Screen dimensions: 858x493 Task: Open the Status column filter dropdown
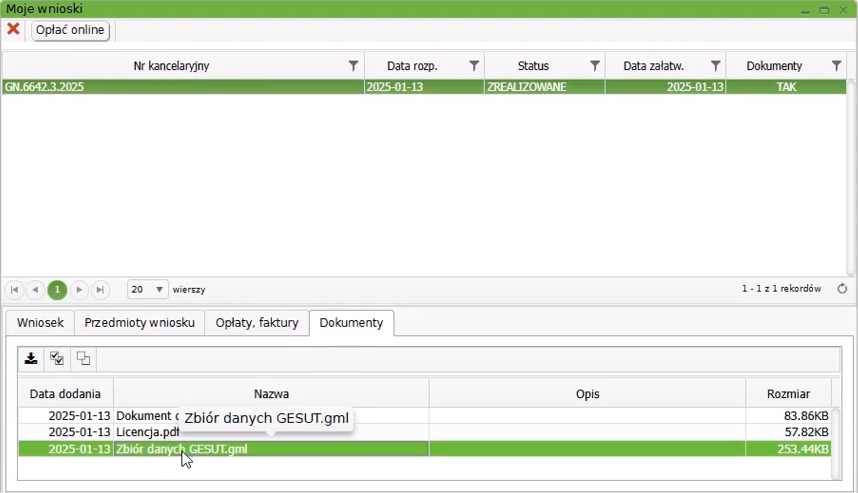click(595, 66)
